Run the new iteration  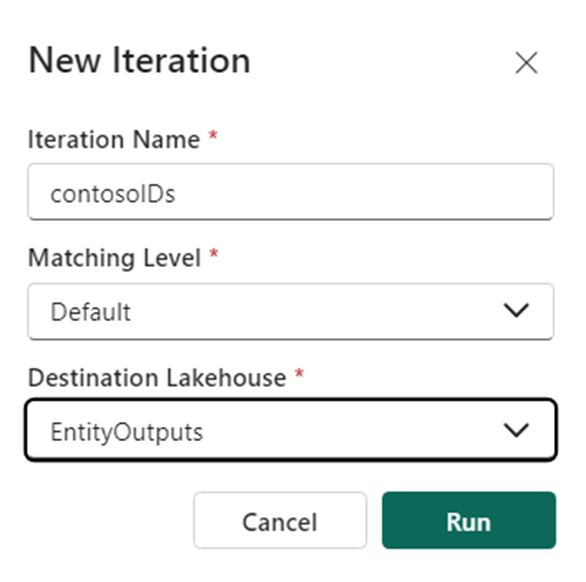pyautogui.click(x=469, y=520)
